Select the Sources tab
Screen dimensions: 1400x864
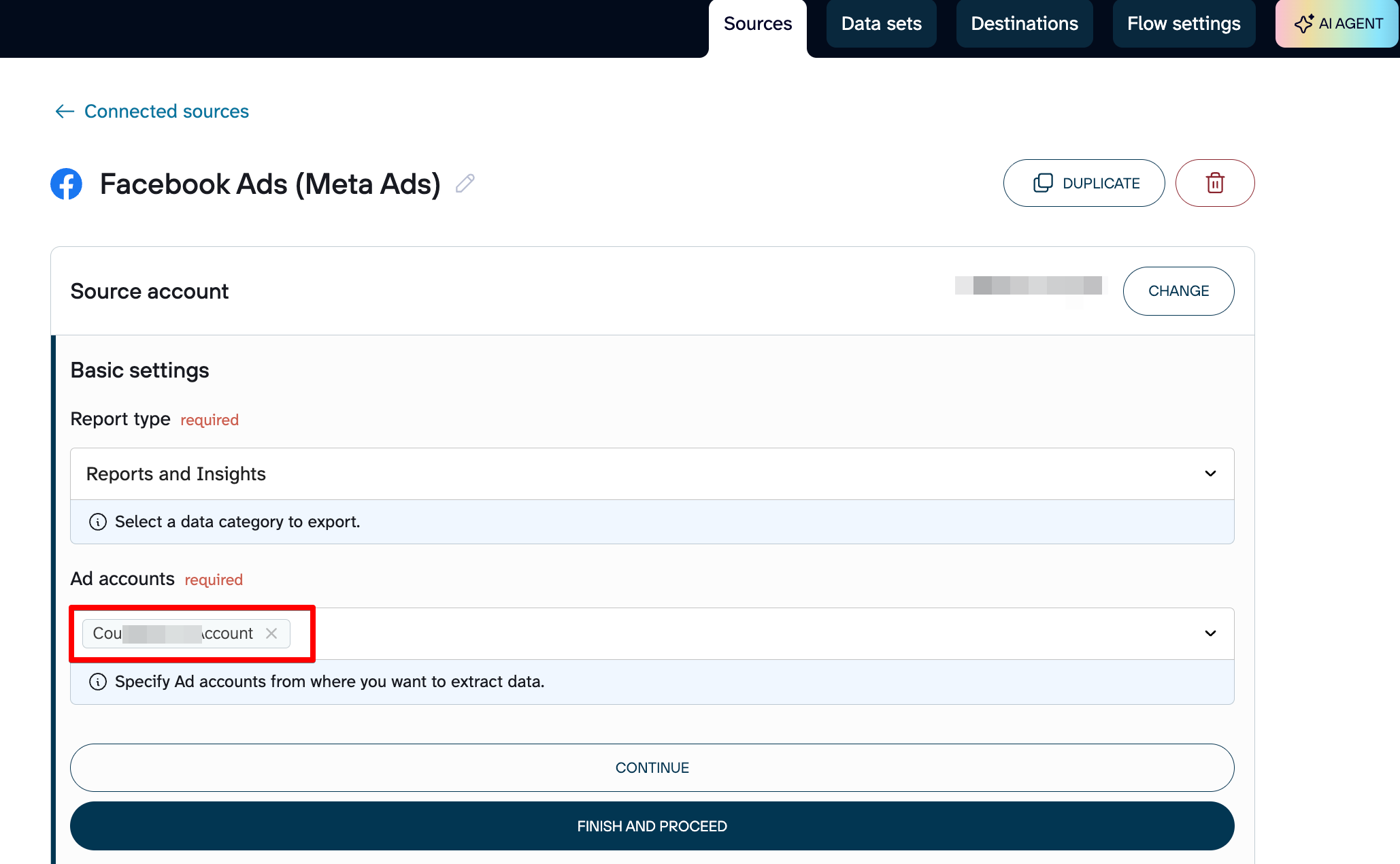point(757,24)
